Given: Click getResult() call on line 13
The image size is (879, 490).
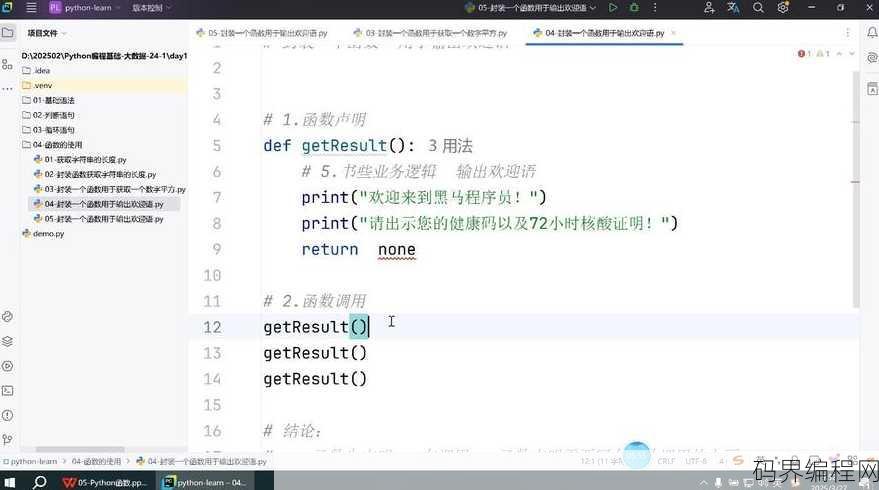Looking at the screenshot, I should (315, 353).
